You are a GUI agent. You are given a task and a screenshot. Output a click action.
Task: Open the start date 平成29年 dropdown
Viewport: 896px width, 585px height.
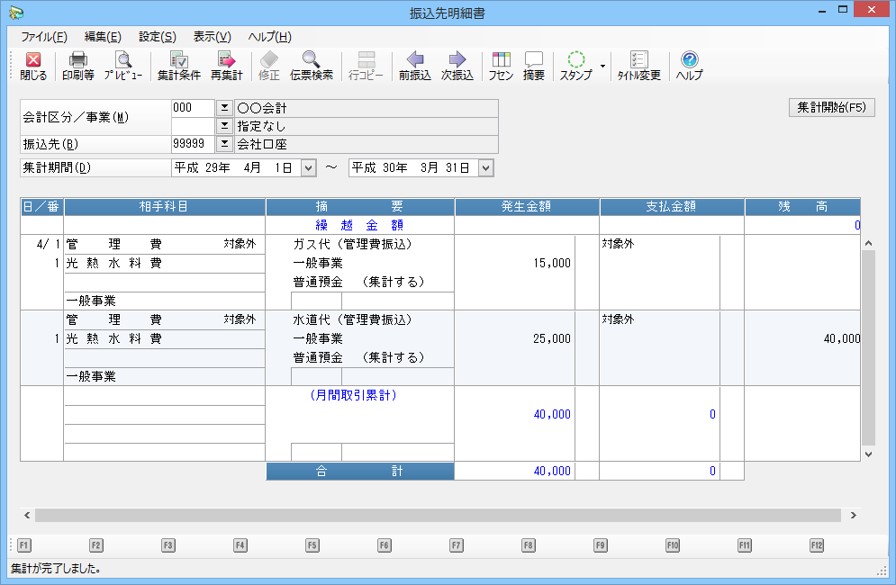point(308,168)
